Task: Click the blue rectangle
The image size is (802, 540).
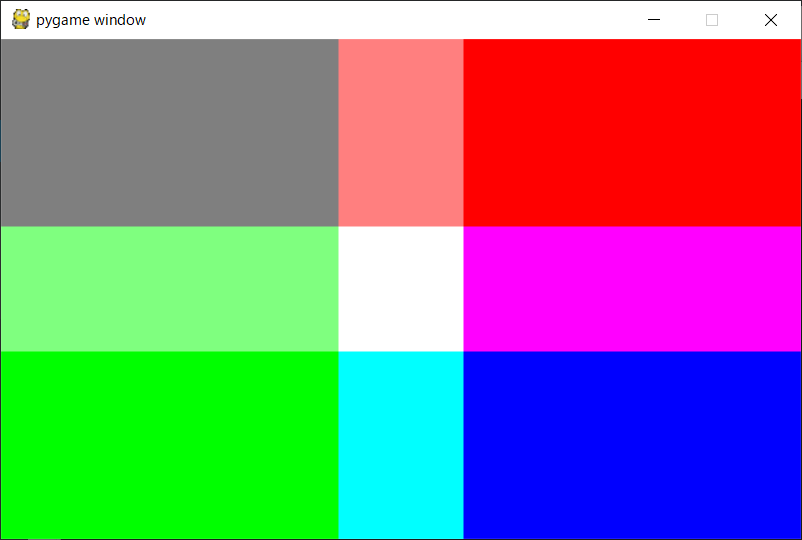Action: click(632, 445)
